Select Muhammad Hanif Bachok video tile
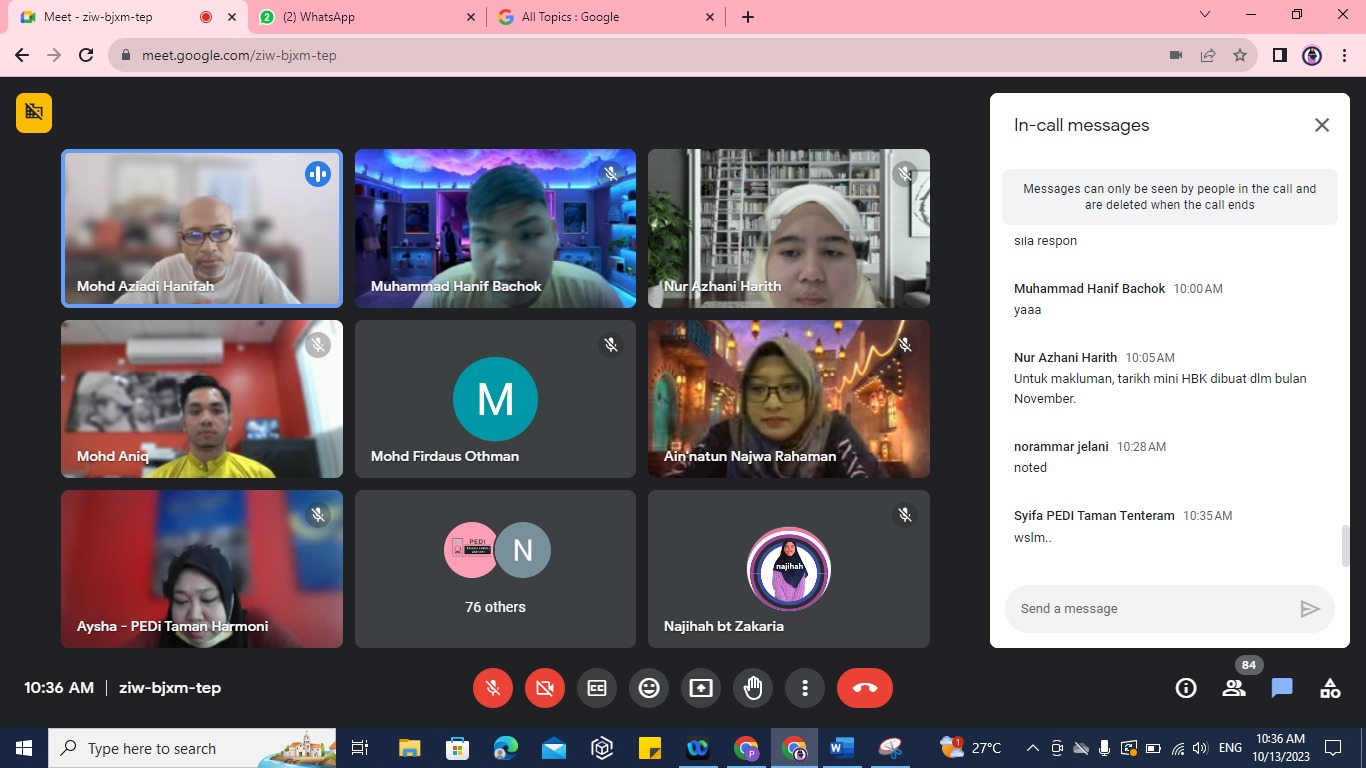 [495, 228]
